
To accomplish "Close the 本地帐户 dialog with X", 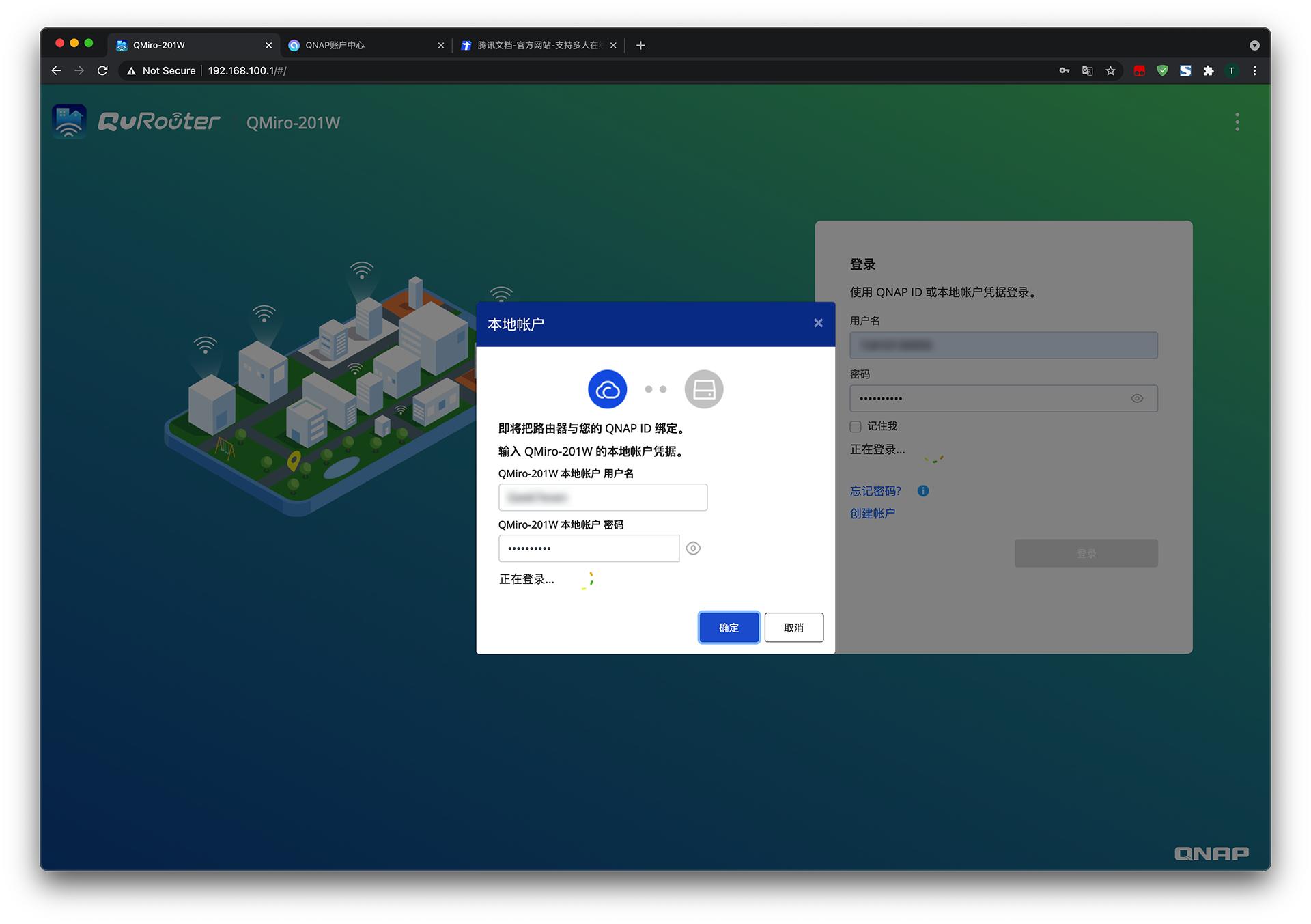I will (x=818, y=323).
